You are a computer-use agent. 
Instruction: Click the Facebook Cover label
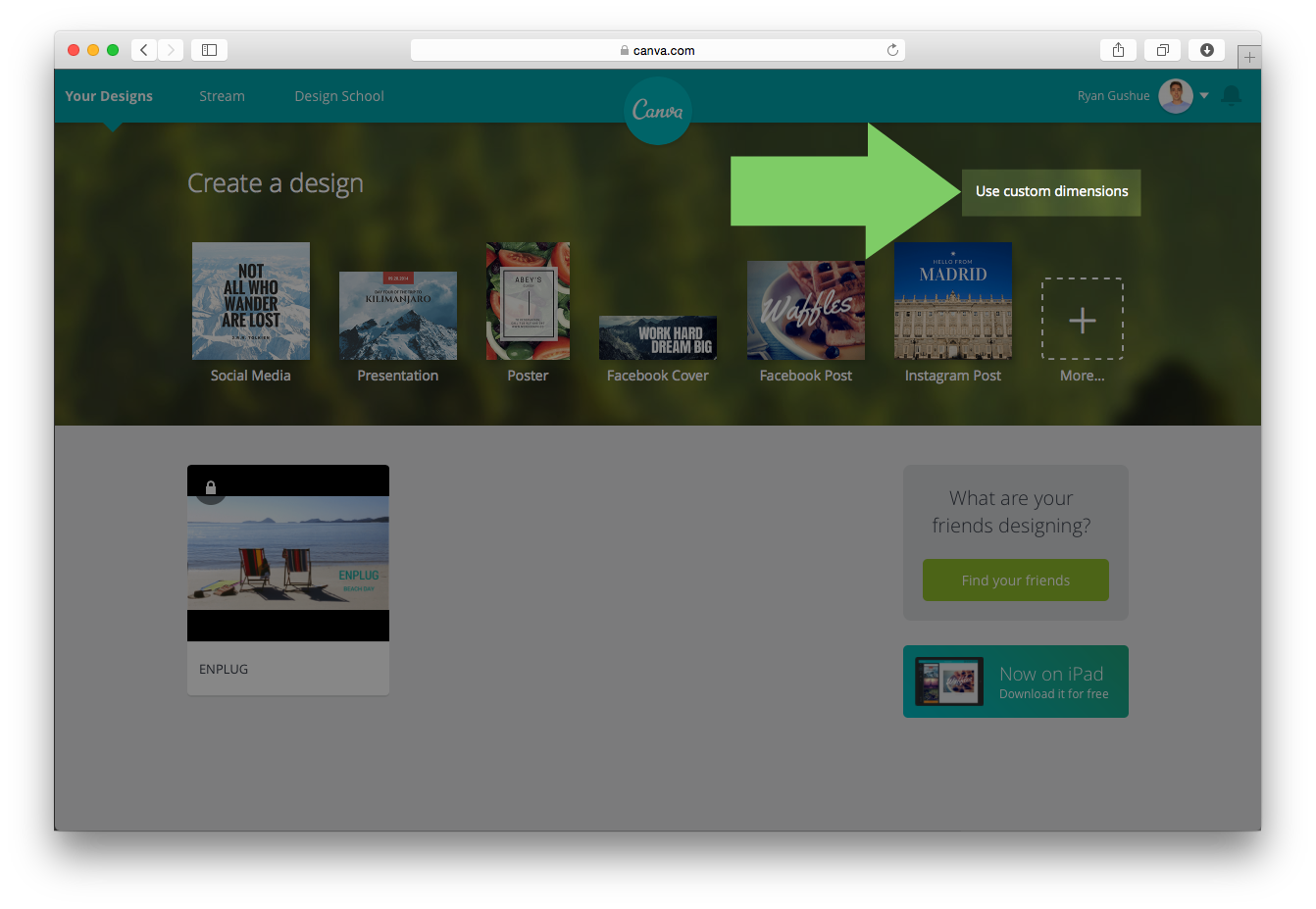pos(658,376)
